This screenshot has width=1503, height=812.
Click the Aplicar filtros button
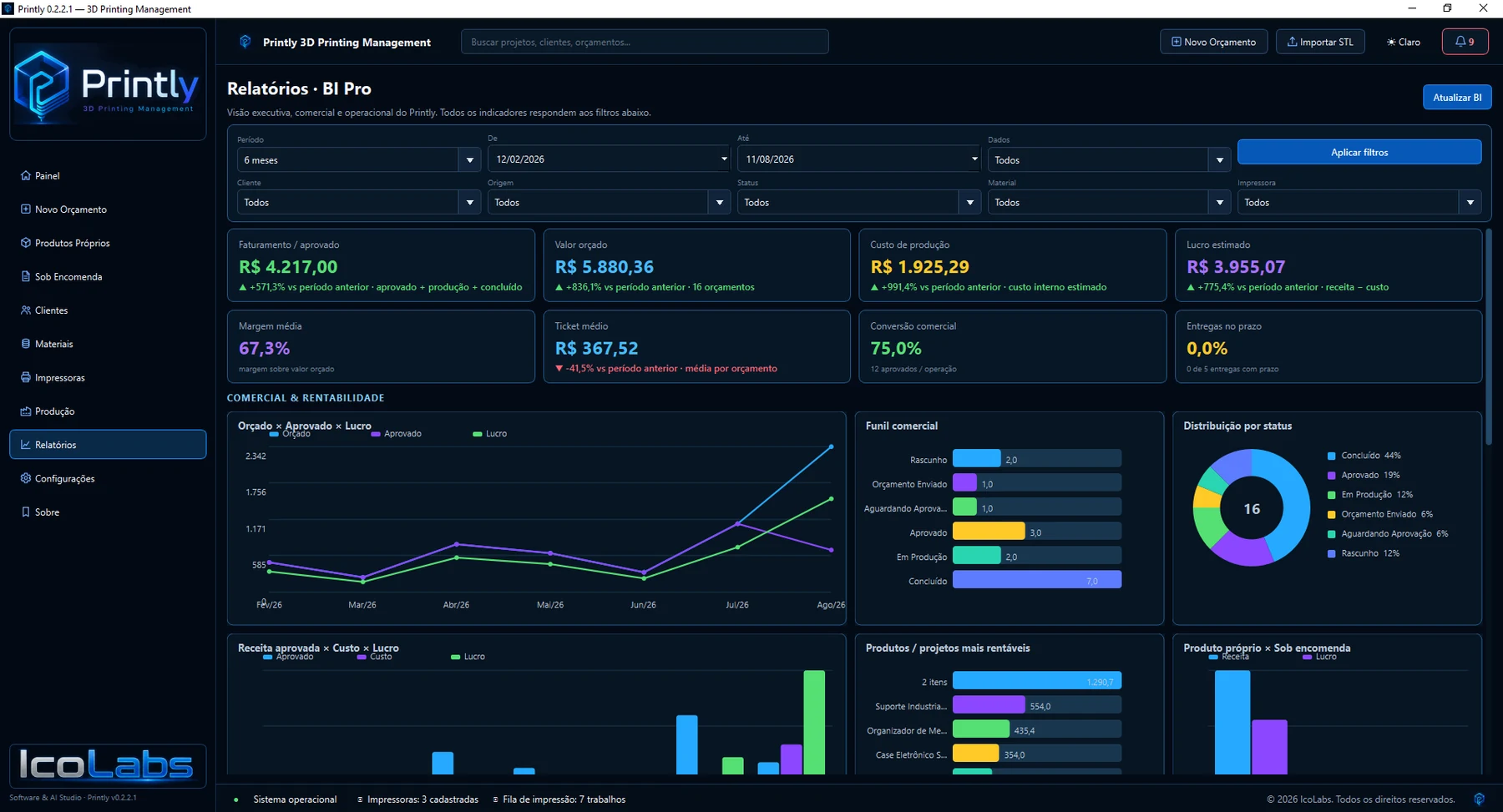[x=1359, y=152]
